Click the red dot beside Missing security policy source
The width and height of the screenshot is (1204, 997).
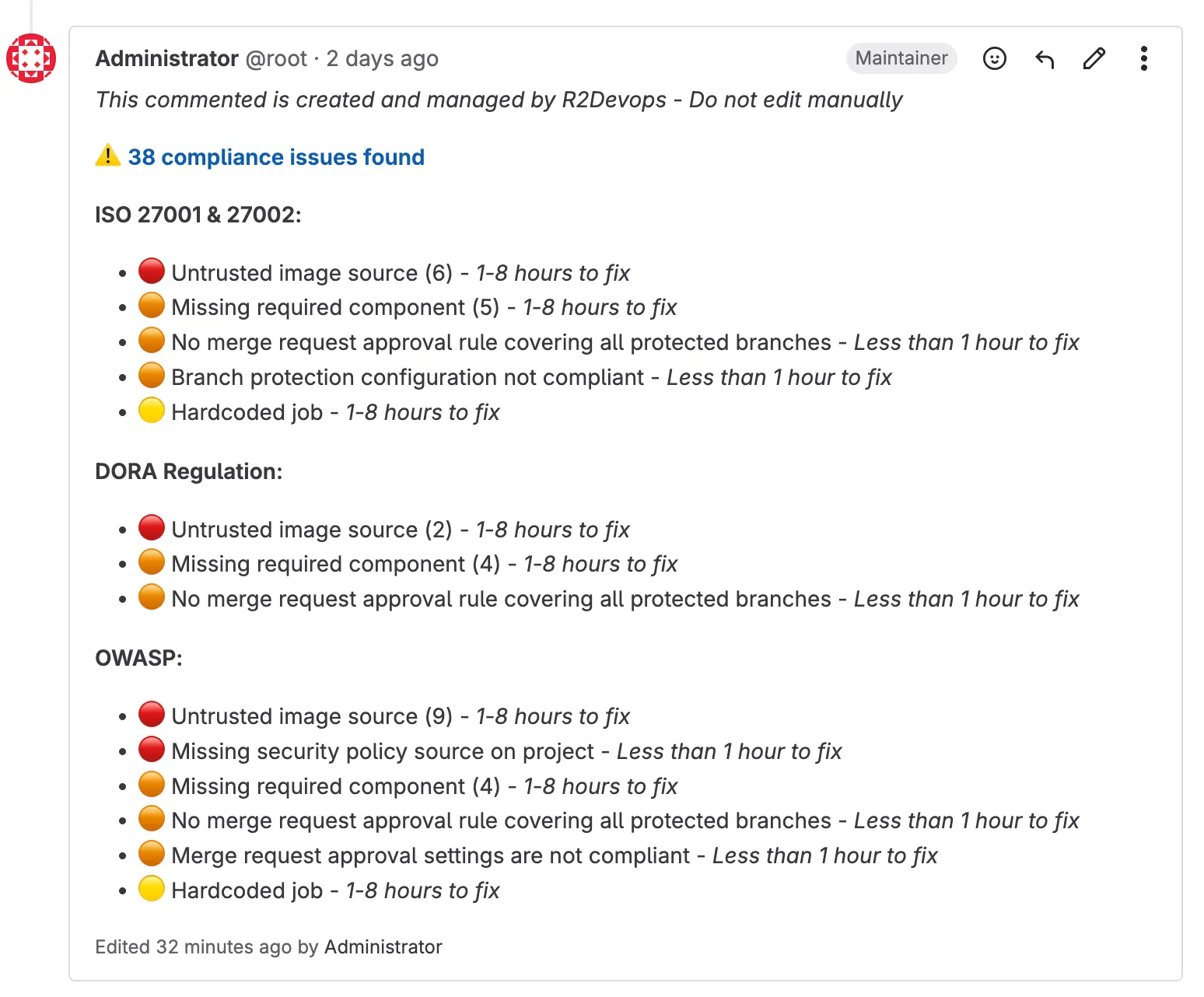[x=152, y=749]
